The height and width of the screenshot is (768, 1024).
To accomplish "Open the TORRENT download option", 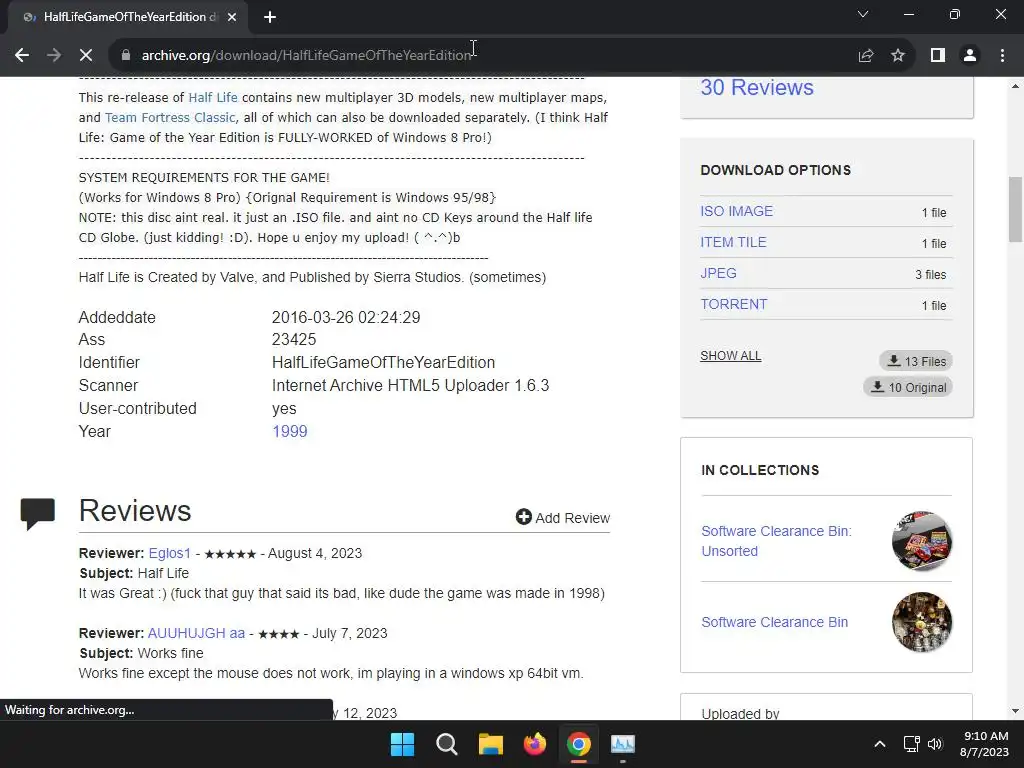I will click(x=733, y=304).
